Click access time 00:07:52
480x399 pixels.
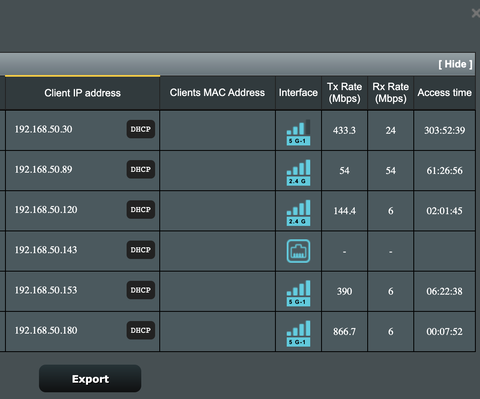444,332
